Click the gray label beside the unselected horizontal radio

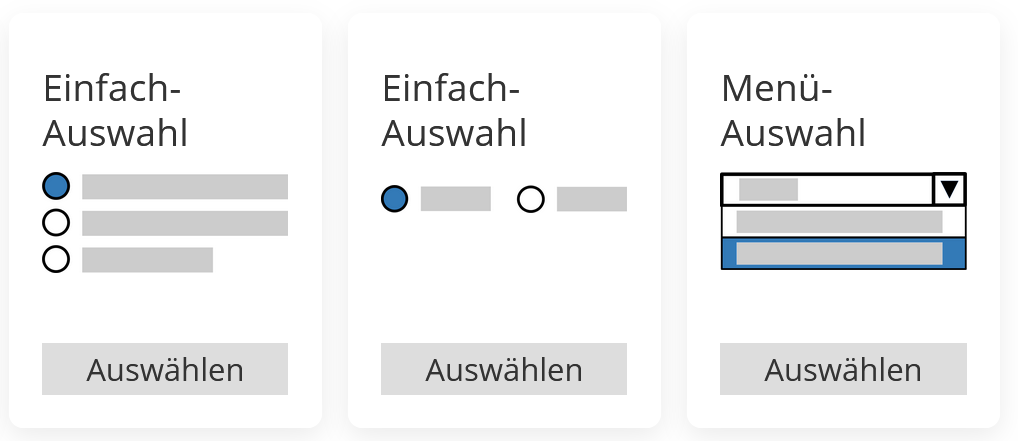591,199
